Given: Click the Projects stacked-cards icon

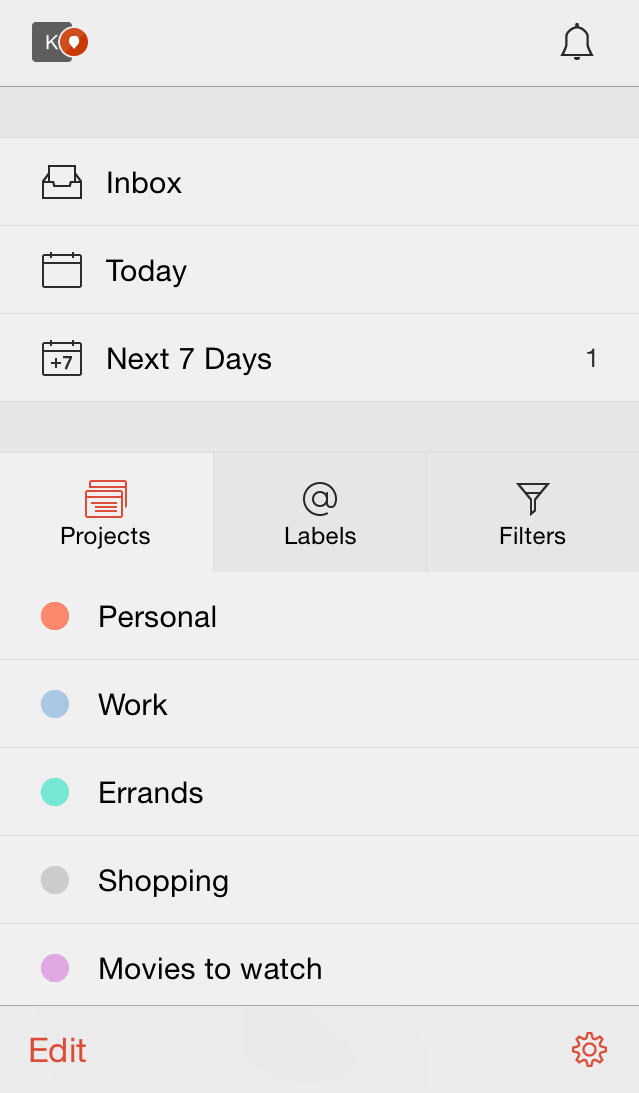Looking at the screenshot, I should point(106,498).
